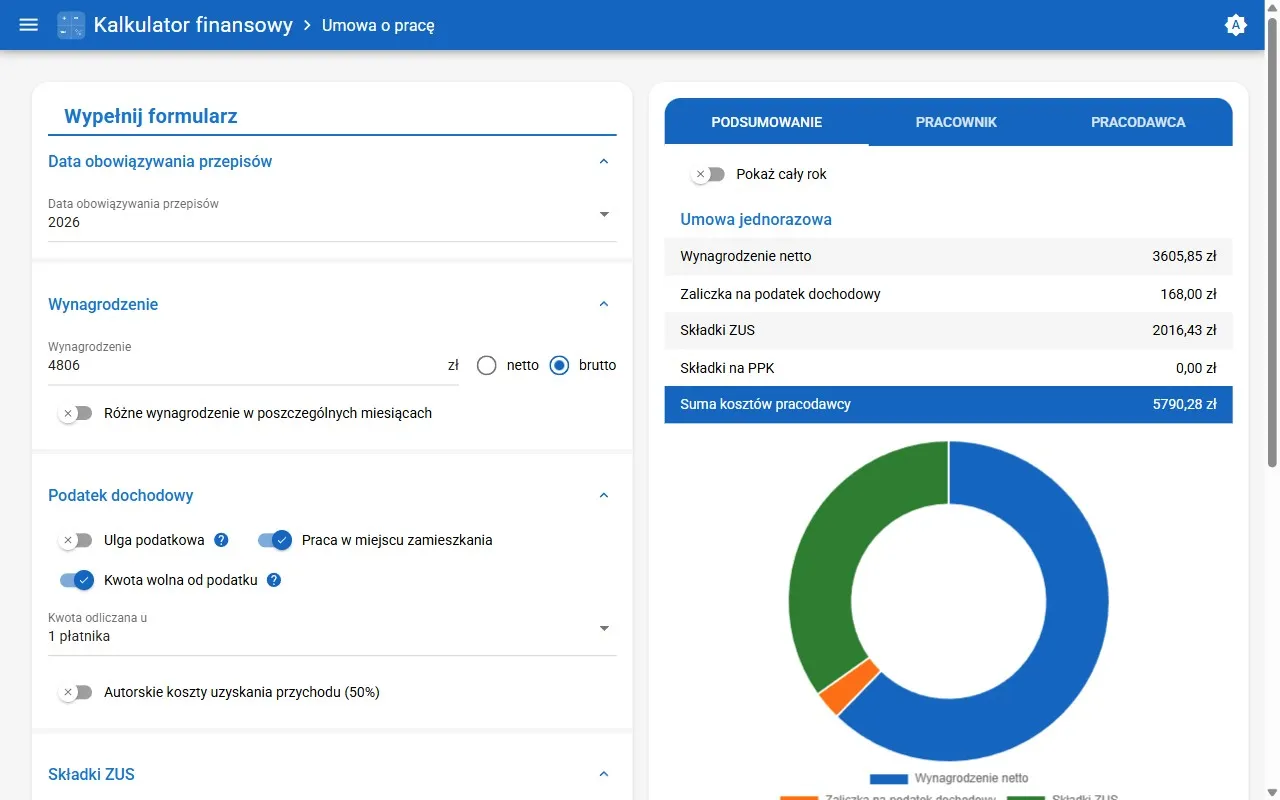Screen dimensions: 1280x800
Task: Switch to the Pracownik tab
Action: click(x=956, y=122)
